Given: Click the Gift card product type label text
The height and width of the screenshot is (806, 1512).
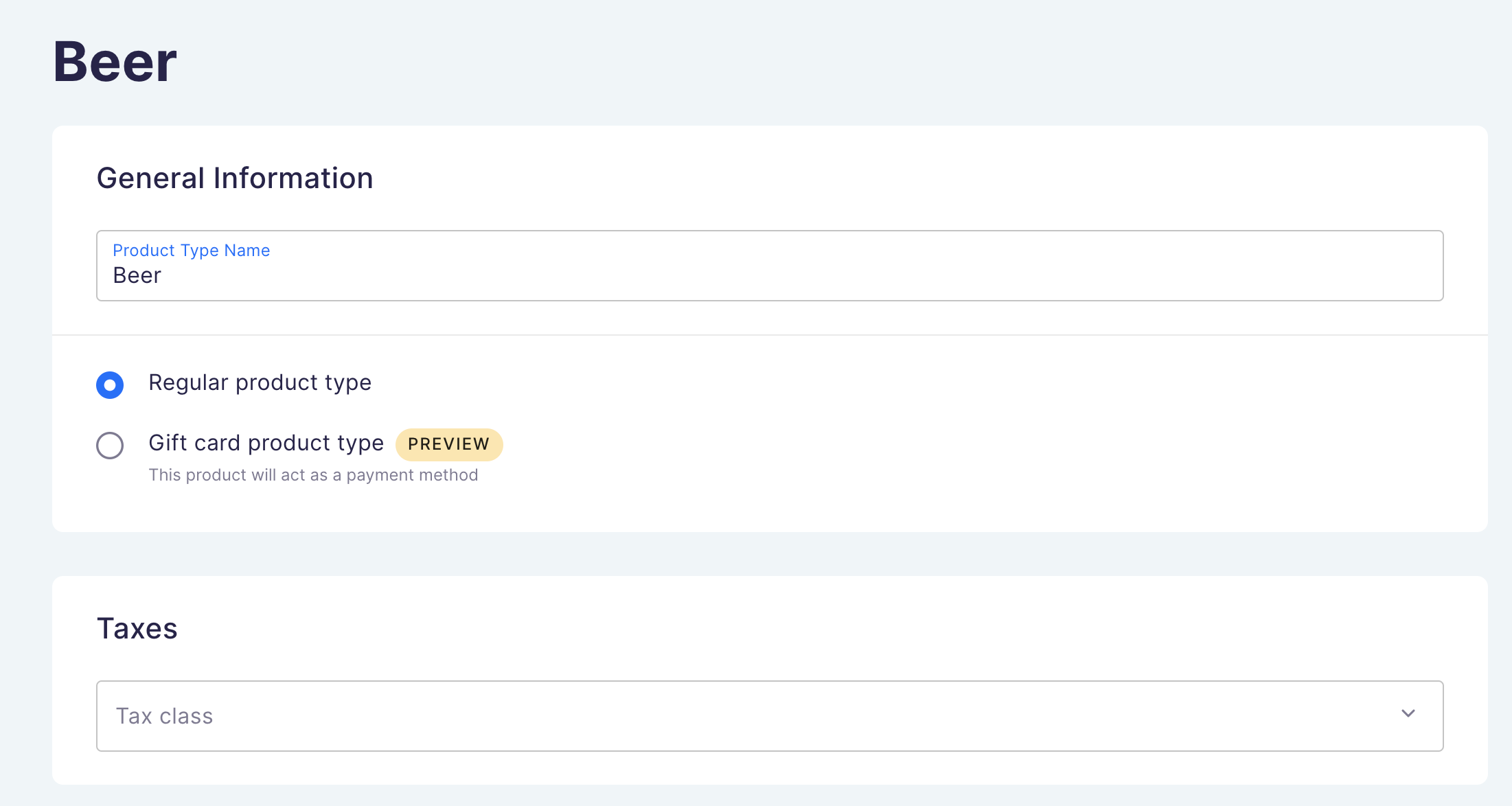Looking at the screenshot, I should [266, 443].
